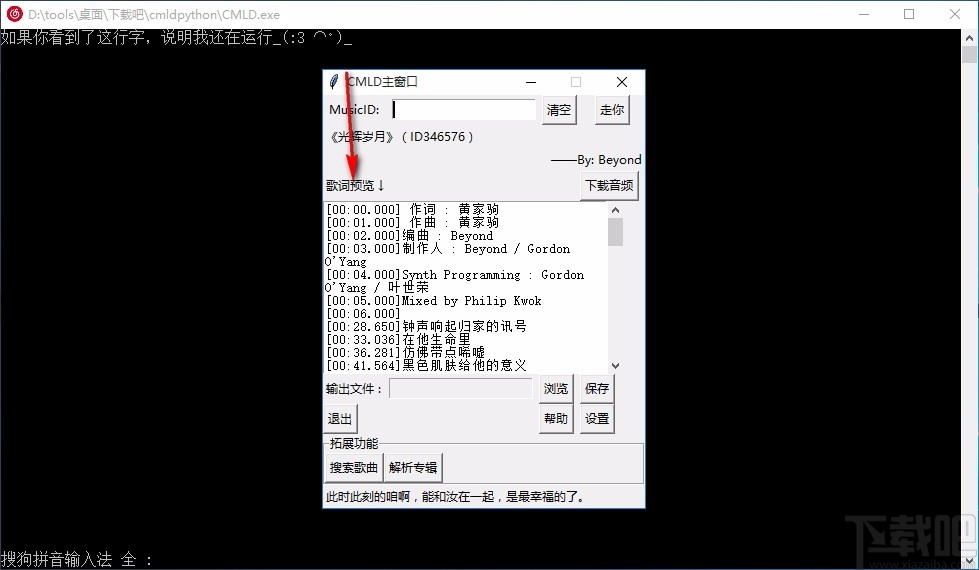Open 帮助 help
The image size is (979, 570).
coord(556,418)
